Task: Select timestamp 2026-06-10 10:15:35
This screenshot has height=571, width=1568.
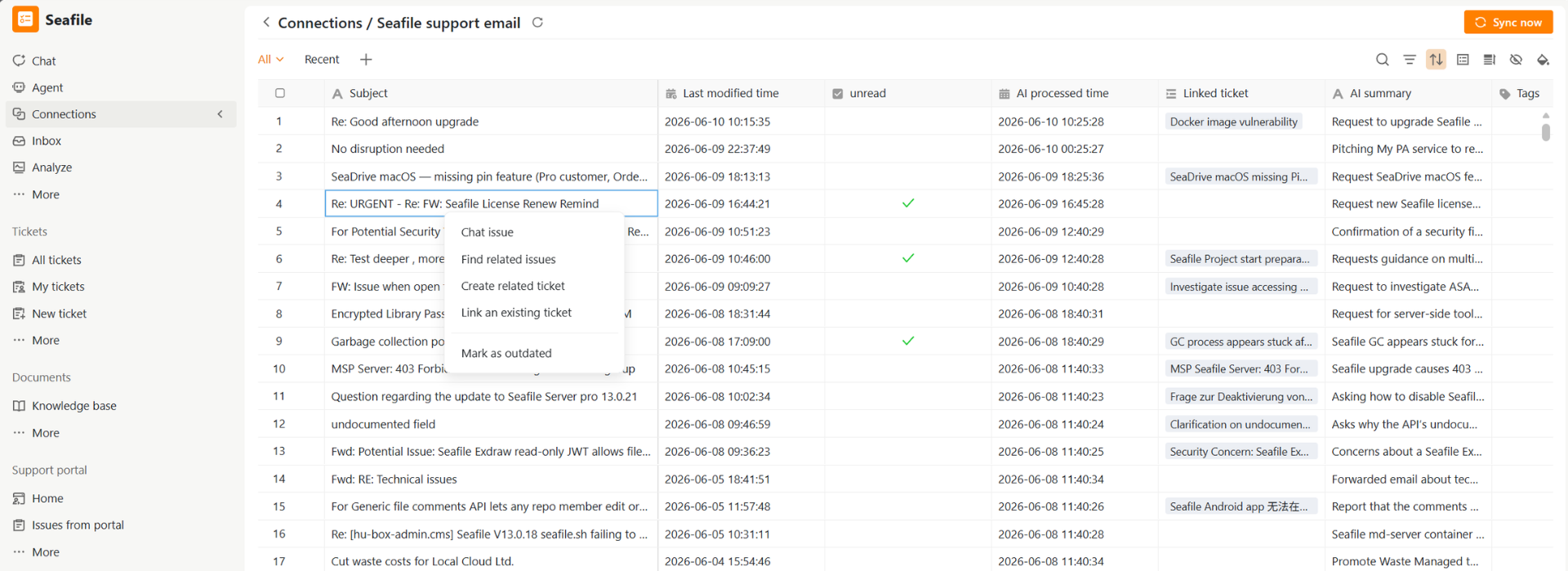Action: click(741, 122)
